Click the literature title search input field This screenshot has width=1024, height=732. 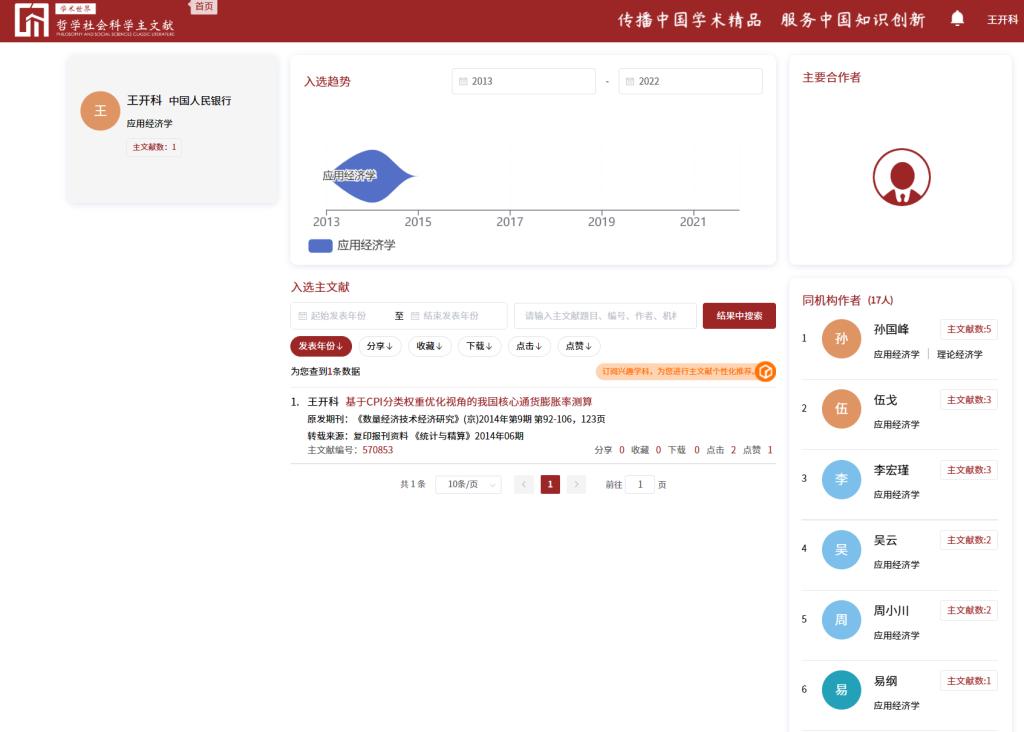click(x=604, y=316)
